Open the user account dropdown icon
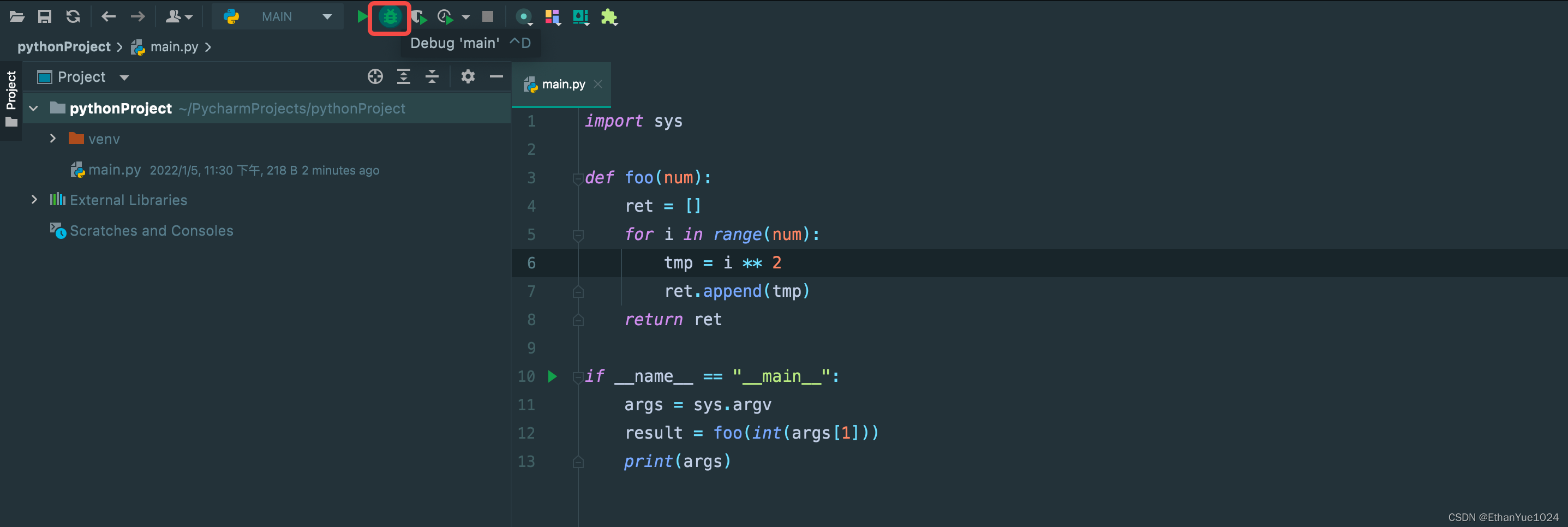 (178, 16)
